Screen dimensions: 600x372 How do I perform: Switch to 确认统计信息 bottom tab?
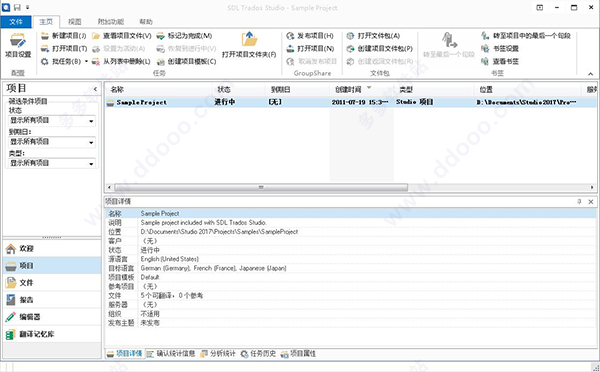click(171, 354)
